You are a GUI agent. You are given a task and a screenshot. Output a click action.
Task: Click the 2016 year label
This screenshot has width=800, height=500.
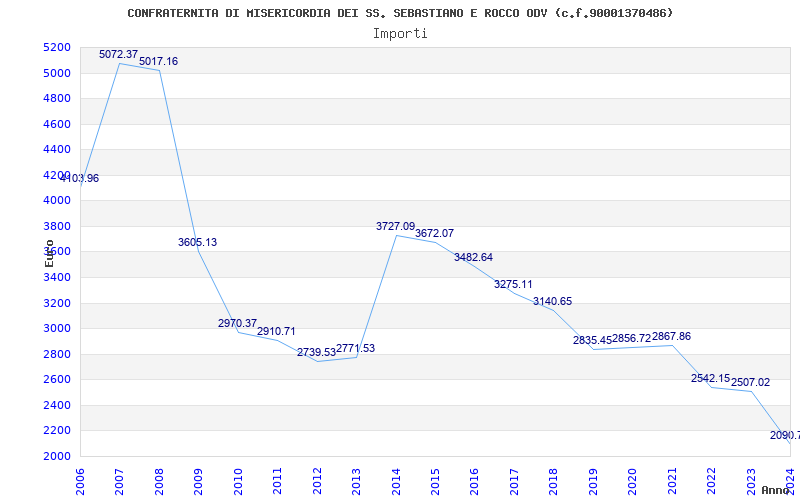(474, 482)
